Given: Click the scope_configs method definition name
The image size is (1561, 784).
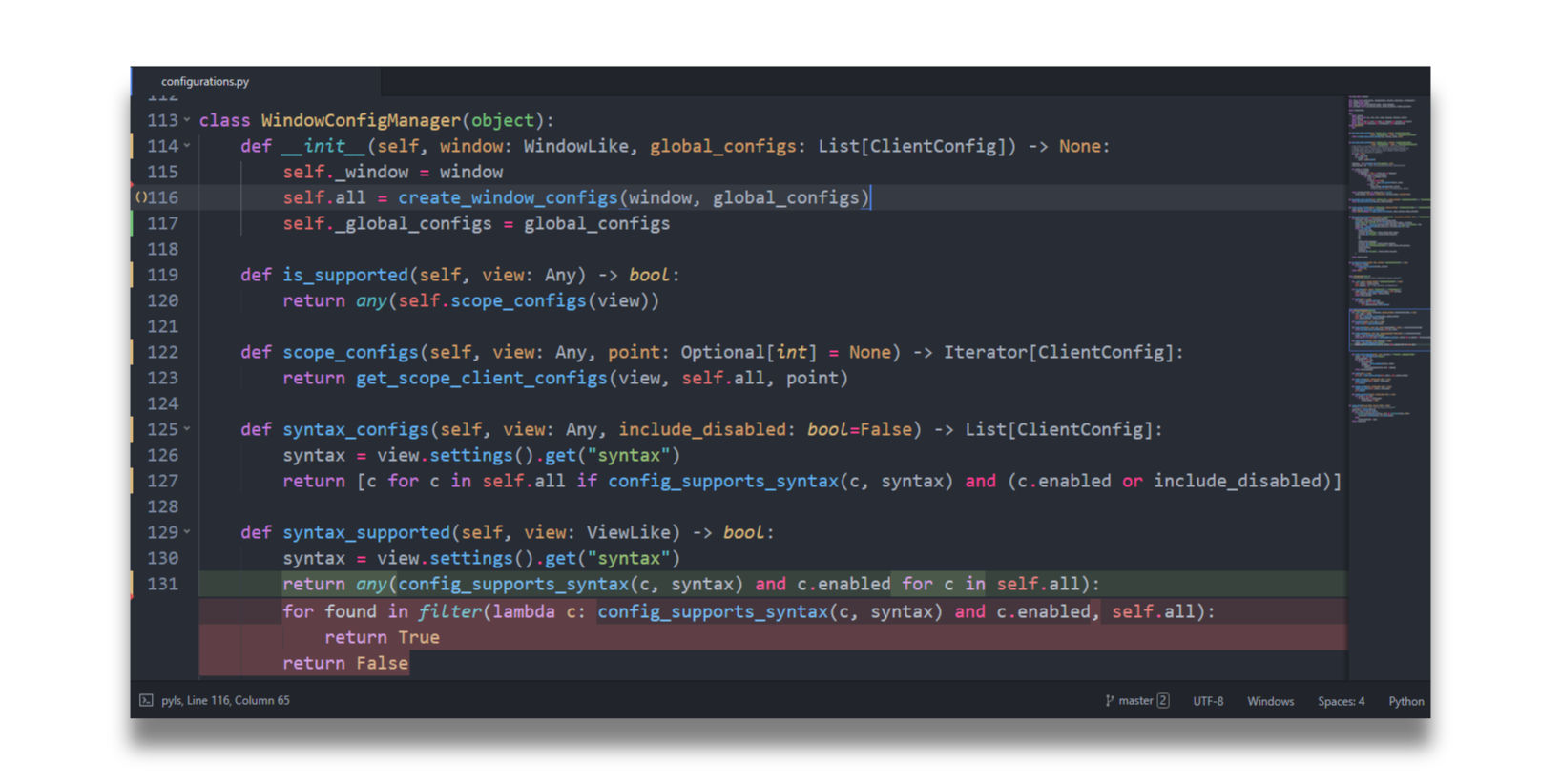Looking at the screenshot, I should 350,352.
